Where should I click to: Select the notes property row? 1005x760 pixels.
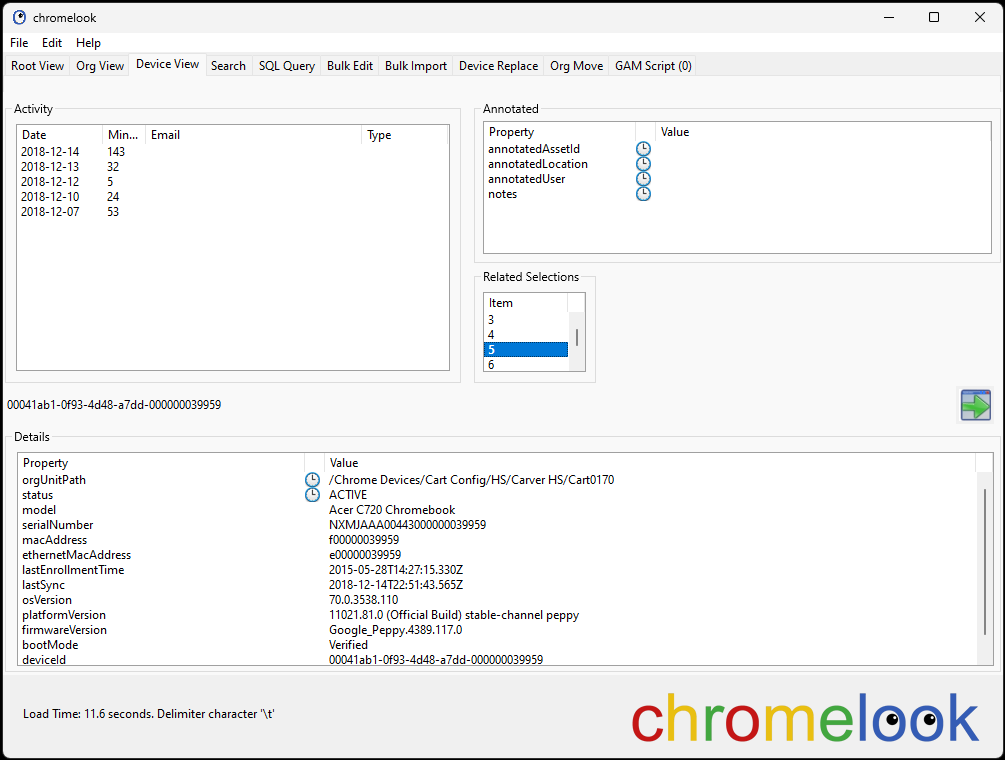[x=737, y=194]
